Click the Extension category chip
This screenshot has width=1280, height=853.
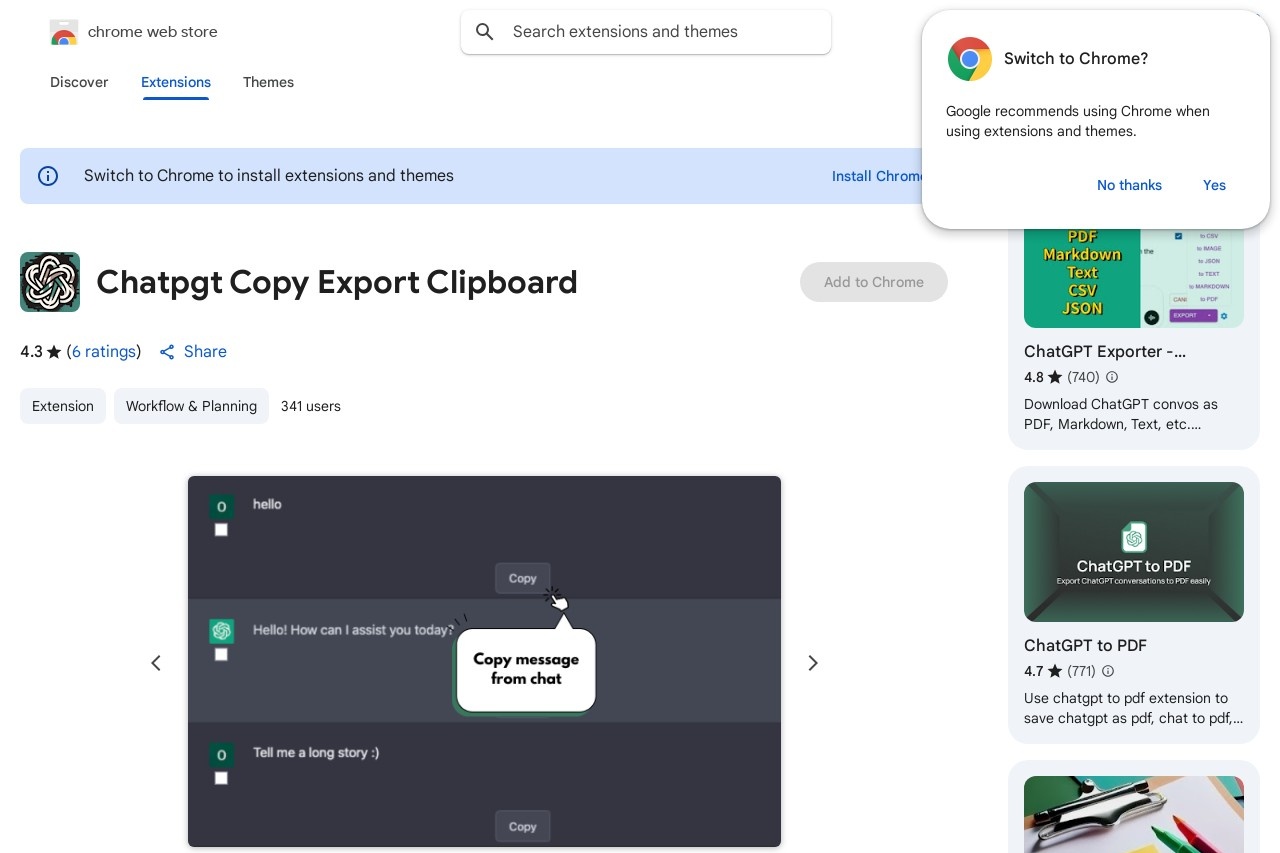point(63,406)
